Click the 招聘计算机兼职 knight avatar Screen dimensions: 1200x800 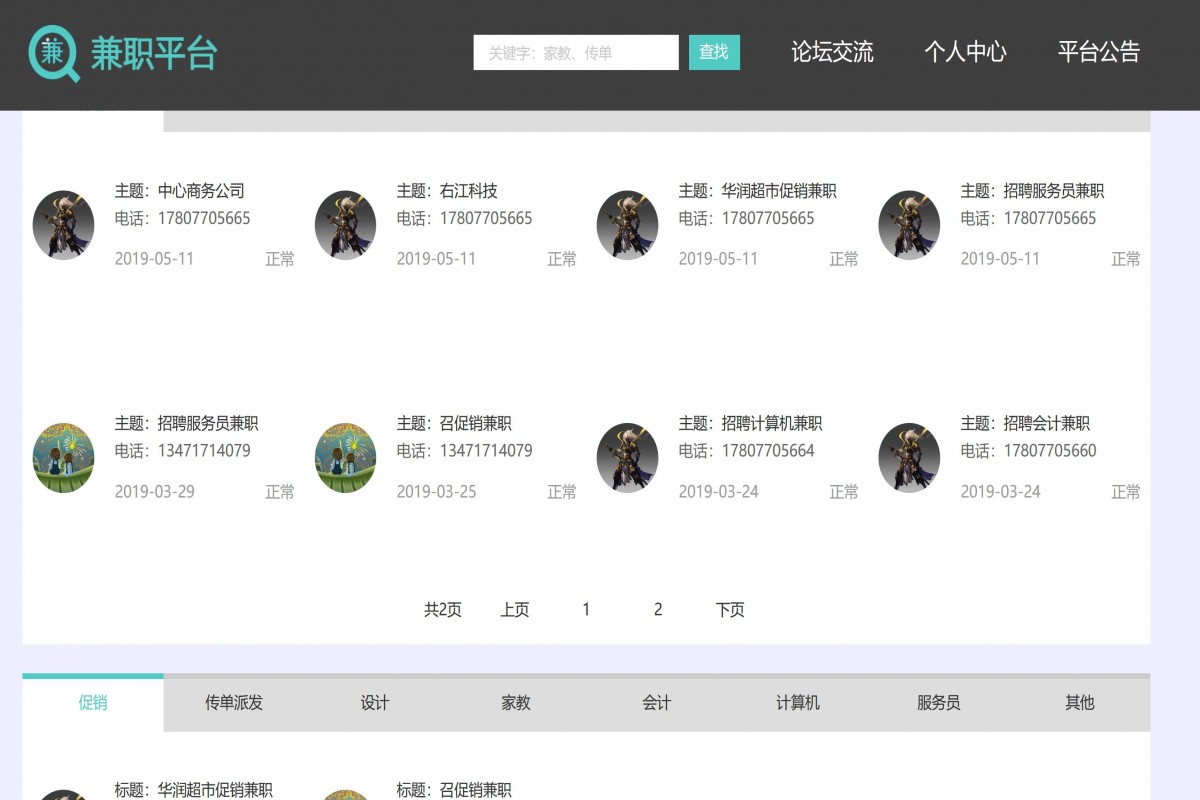(x=627, y=457)
